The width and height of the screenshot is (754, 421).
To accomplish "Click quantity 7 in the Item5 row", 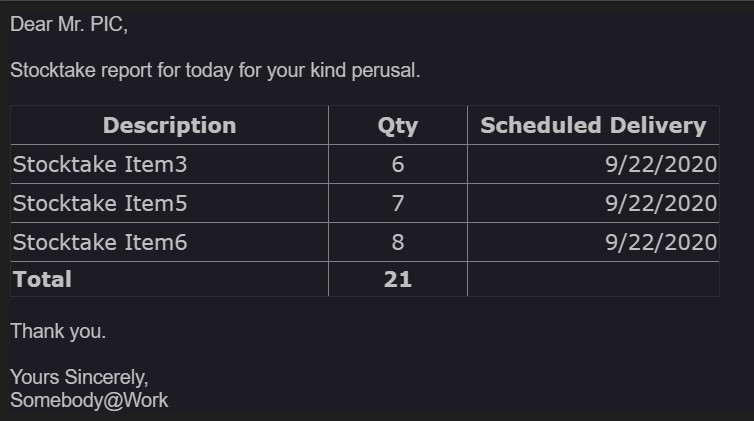I will click(398, 203).
